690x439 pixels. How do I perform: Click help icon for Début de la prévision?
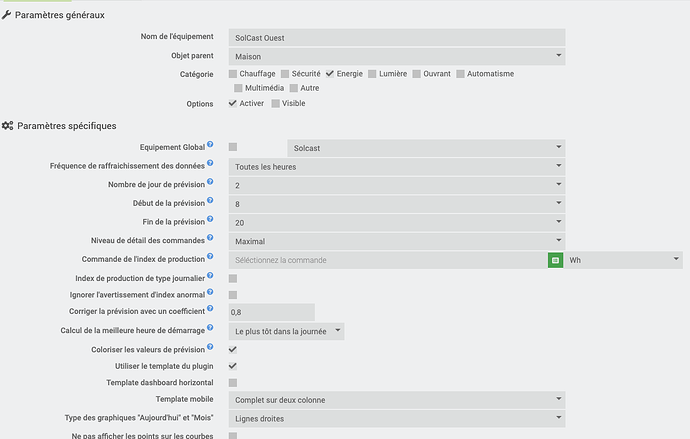tap(210, 201)
